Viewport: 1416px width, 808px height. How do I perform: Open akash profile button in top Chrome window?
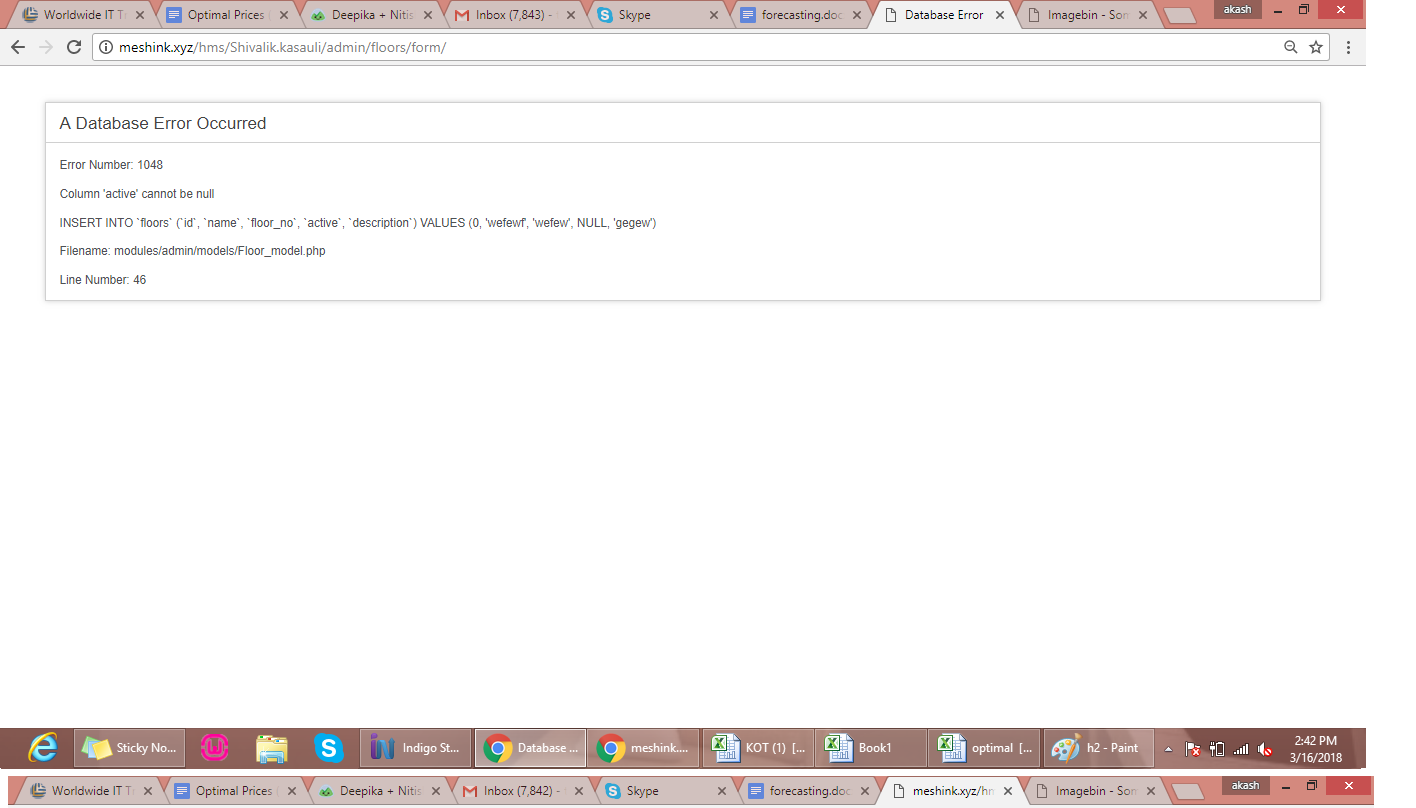point(1238,9)
